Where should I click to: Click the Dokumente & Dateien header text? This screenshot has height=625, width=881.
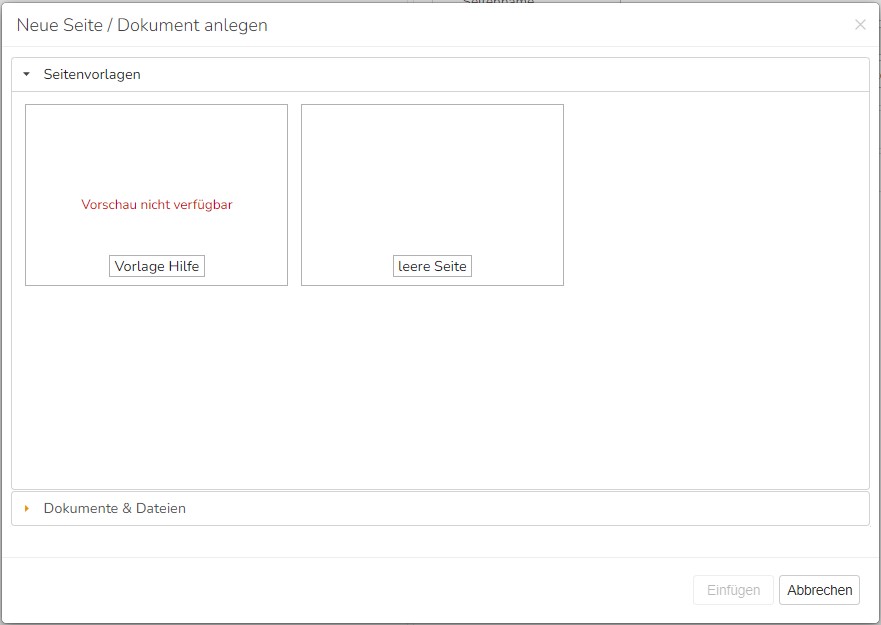[x=115, y=508]
